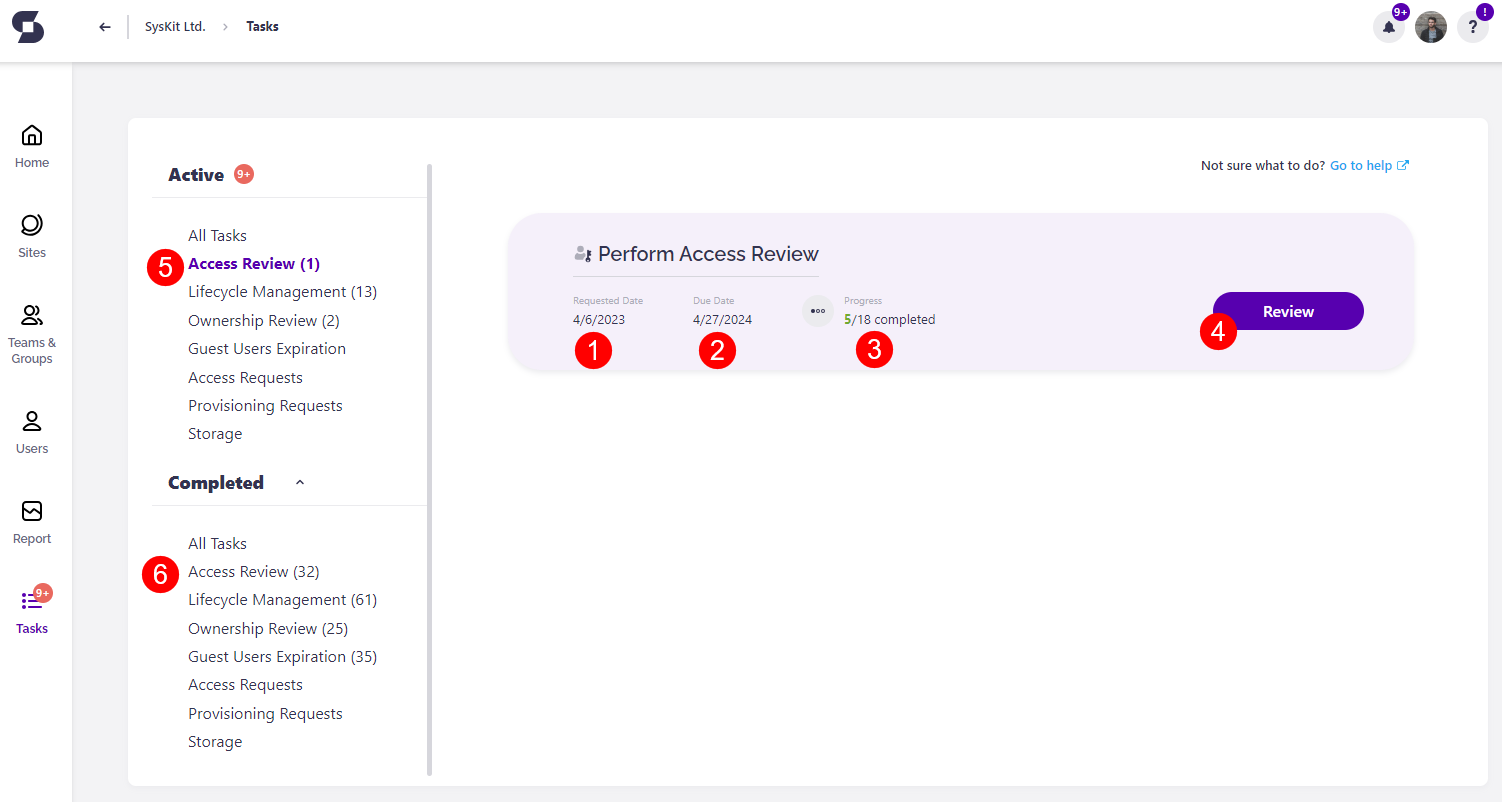Select Lifecycle Management (13) under Active
The image size is (1502, 802).
(x=282, y=291)
